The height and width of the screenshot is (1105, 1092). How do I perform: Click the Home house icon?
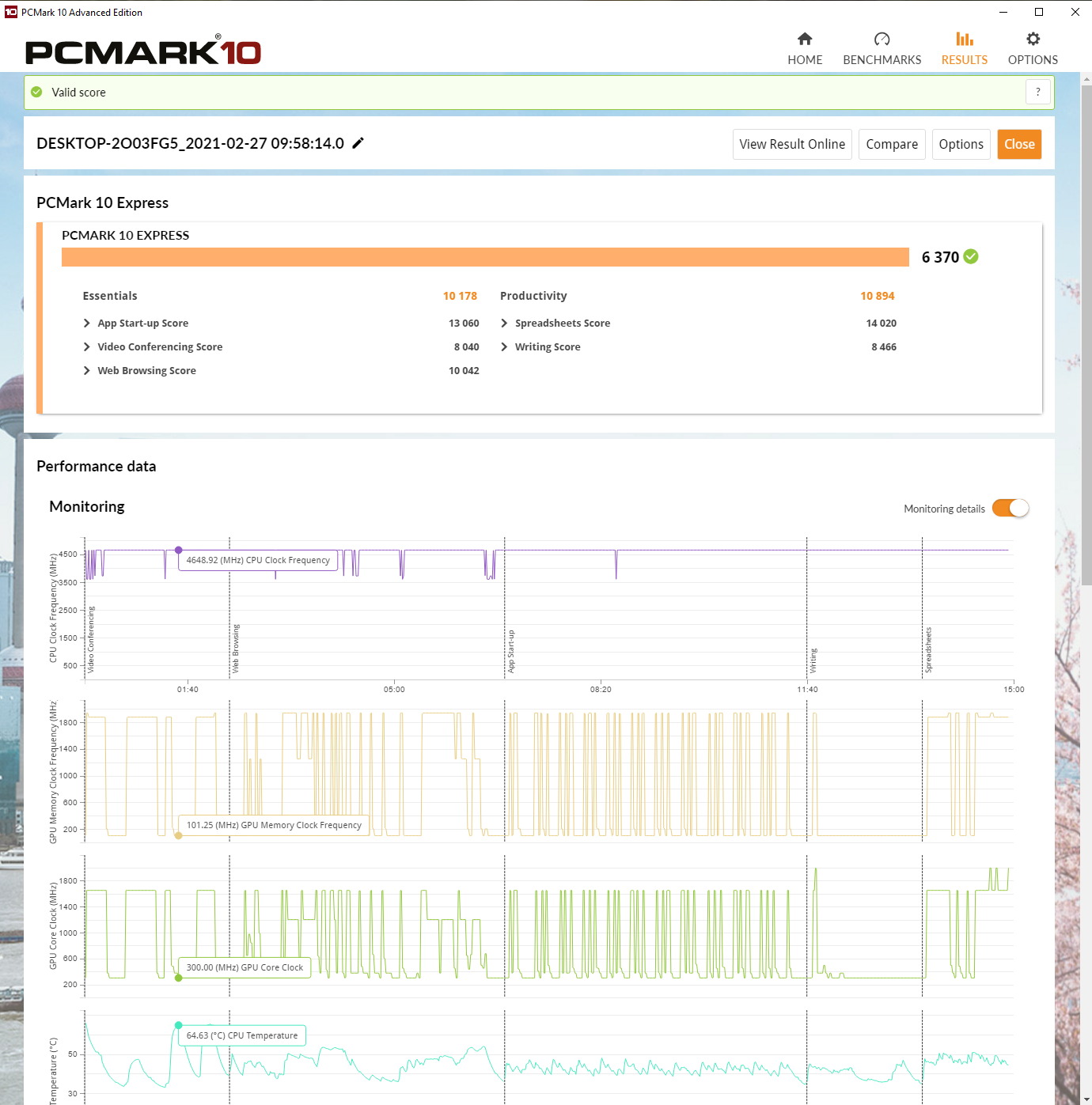point(805,39)
